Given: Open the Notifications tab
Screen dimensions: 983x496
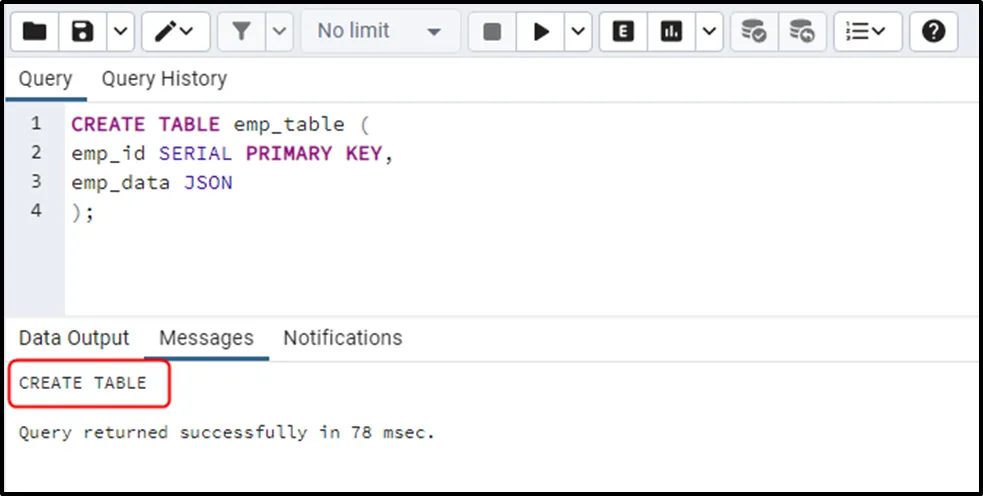Looking at the screenshot, I should pyautogui.click(x=342, y=338).
